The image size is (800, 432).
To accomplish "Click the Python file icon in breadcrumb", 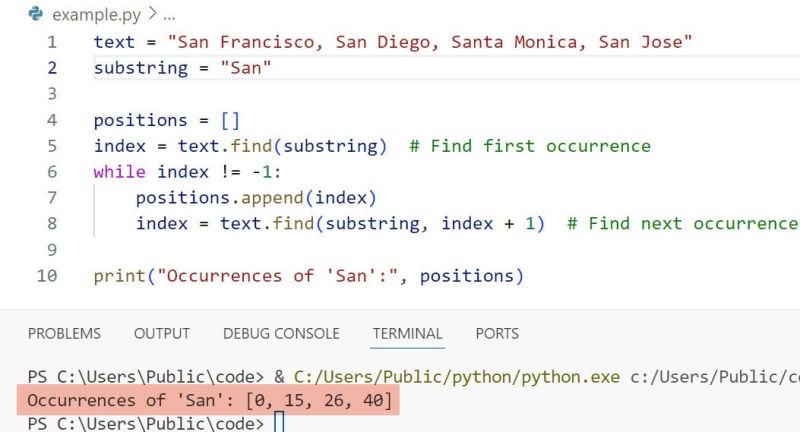I will click(x=36, y=13).
